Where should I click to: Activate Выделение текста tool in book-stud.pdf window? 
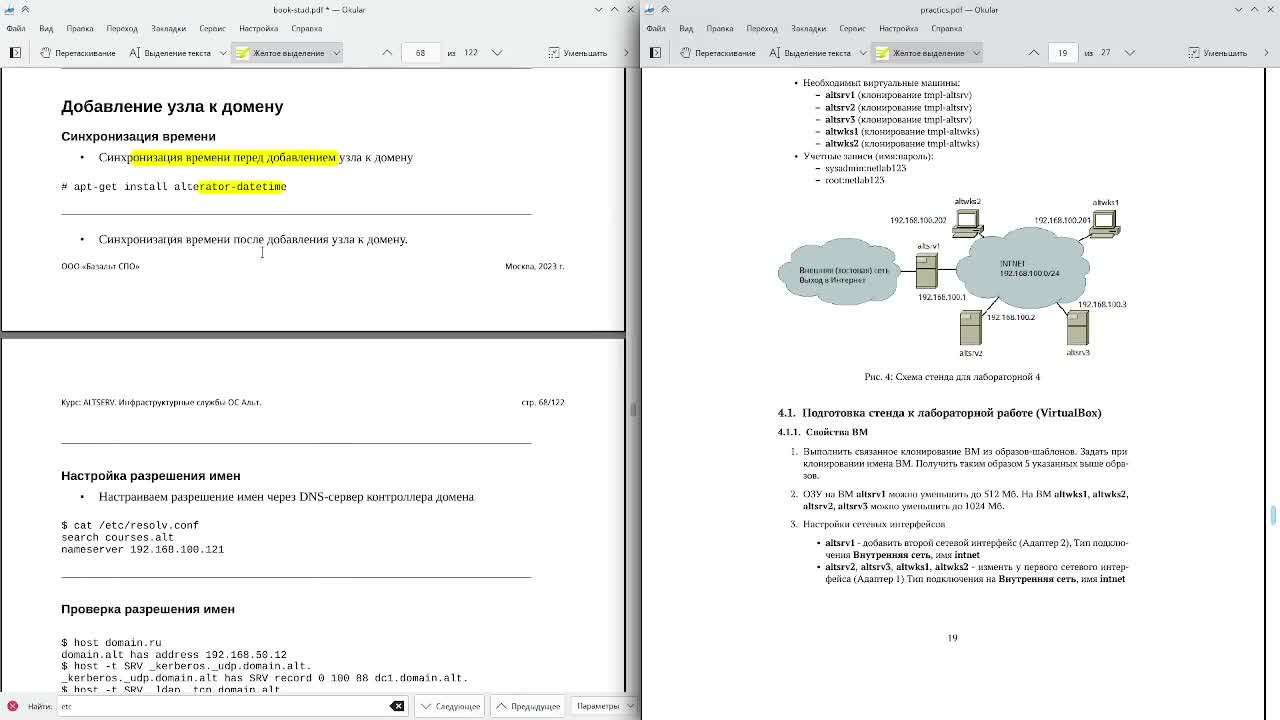pyautogui.click(x=169, y=53)
